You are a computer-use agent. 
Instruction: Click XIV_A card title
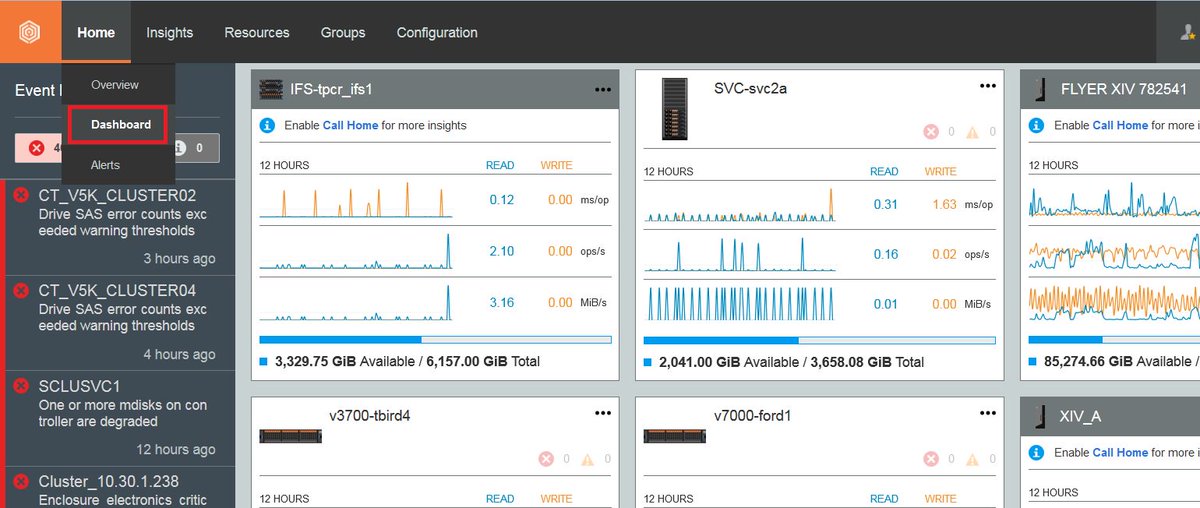[x=1080, y=416]
